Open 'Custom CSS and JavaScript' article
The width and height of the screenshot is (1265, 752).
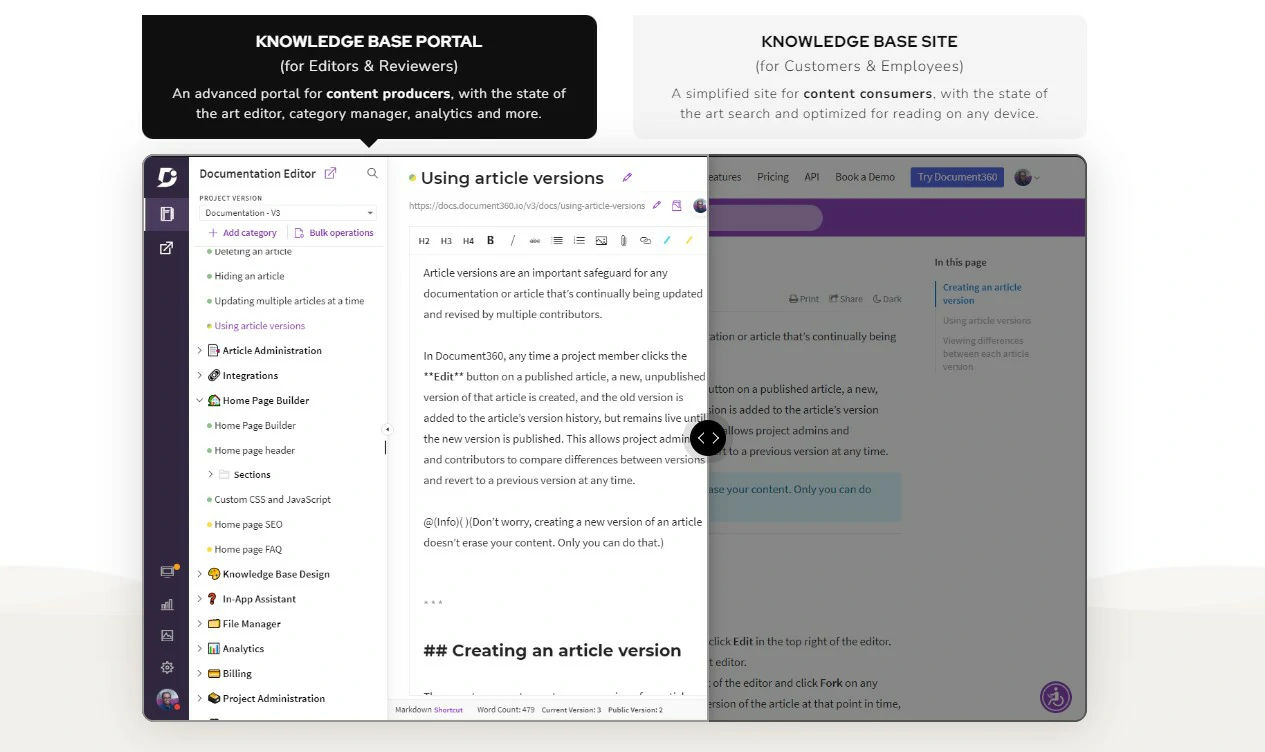[272, 500]
